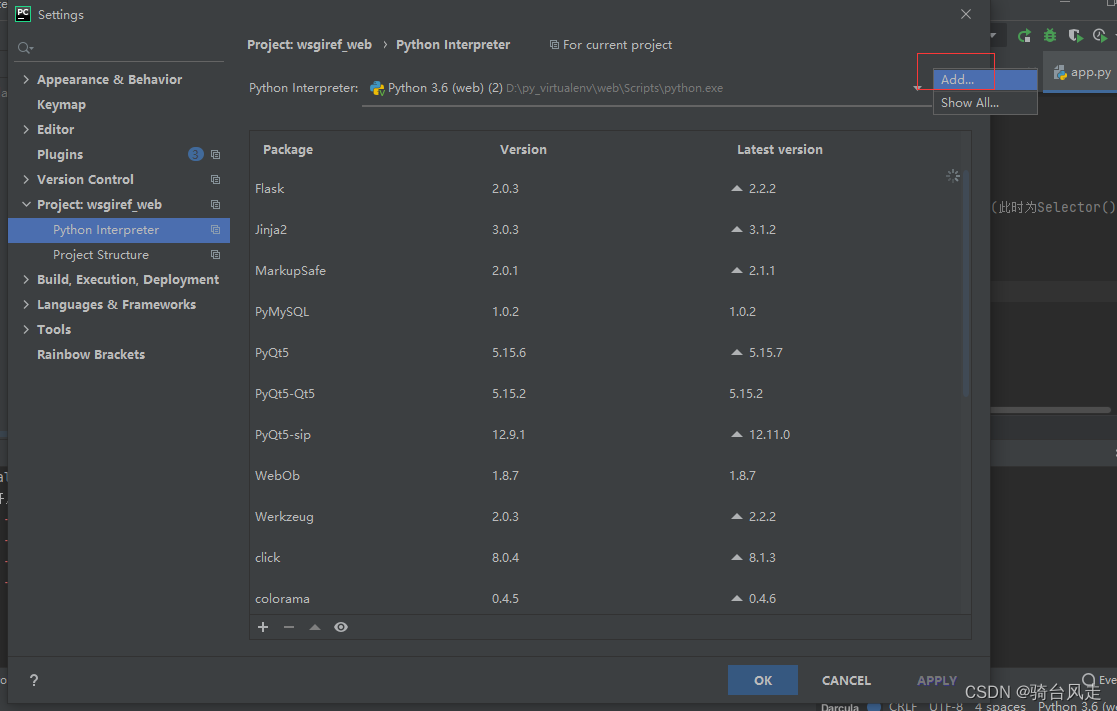Image resolution: width=1117 pixels, height=711 pixels.
Task: Choose Add... from the interpreter menu
Action: [985, 79]
